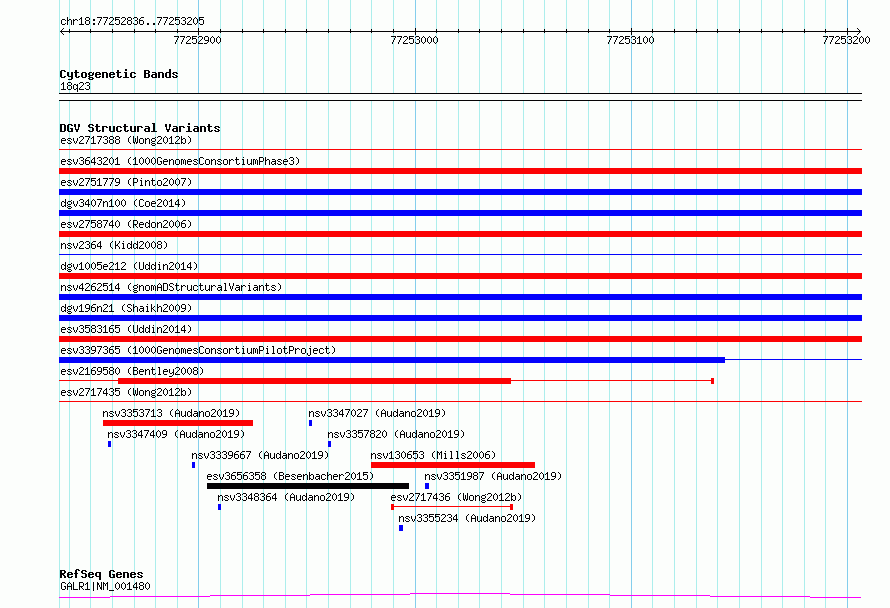Viewport: 890px width, 608px height.
Task: Click small blue marker under nsv3347409
Action: click(x=110, y=444)
